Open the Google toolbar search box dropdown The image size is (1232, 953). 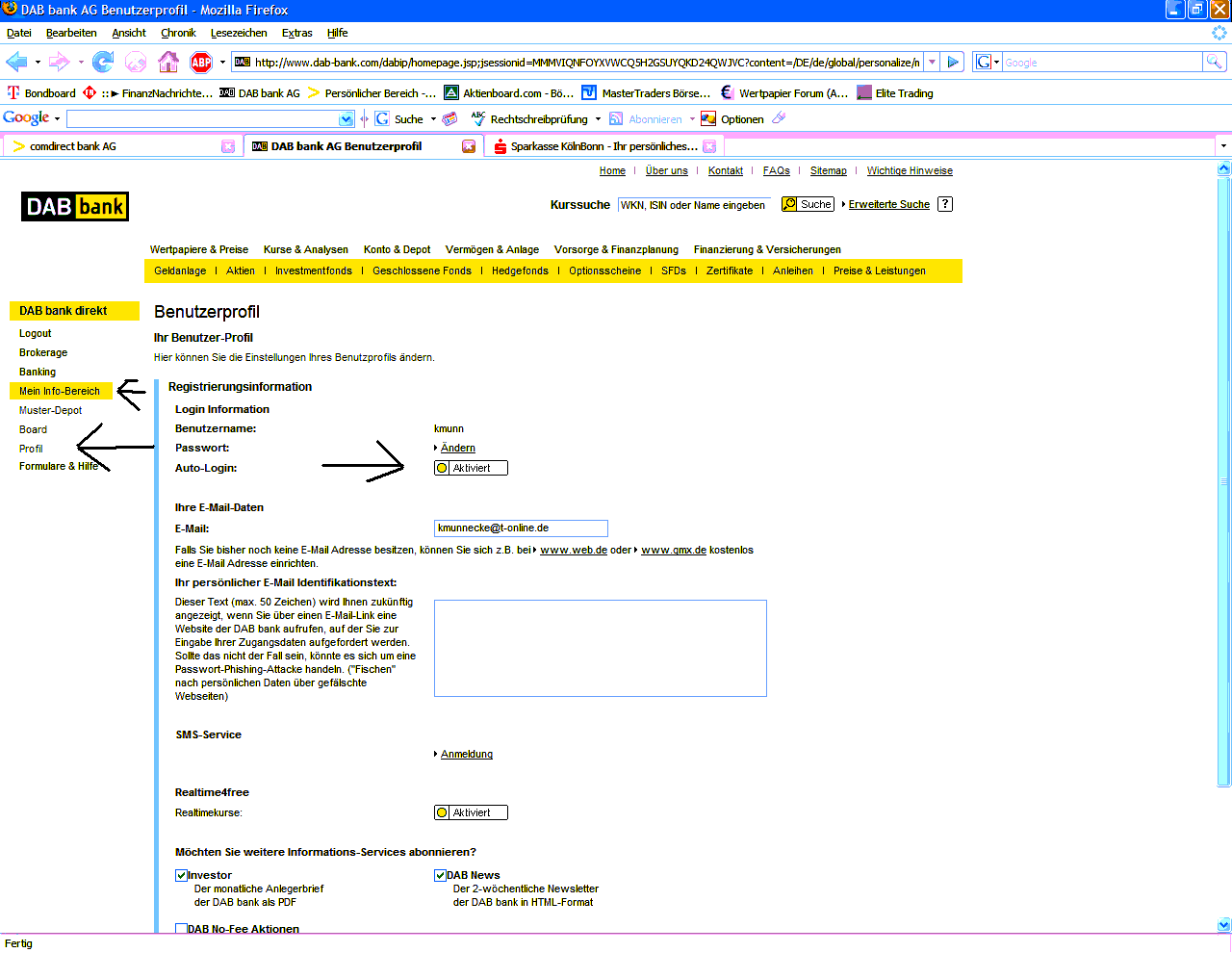[x=346, y=119]
